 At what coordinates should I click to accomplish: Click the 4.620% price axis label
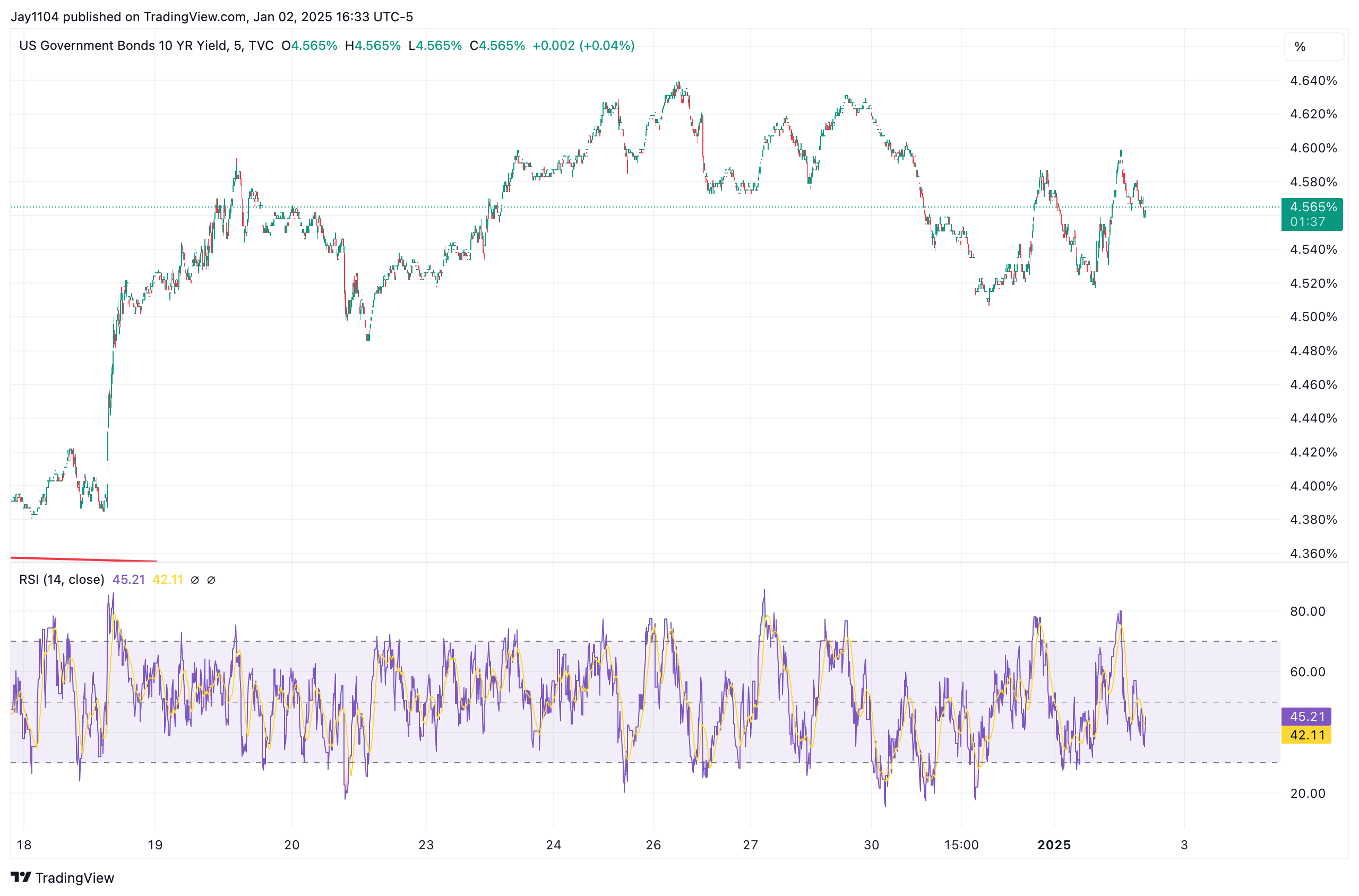(1313, 114)
